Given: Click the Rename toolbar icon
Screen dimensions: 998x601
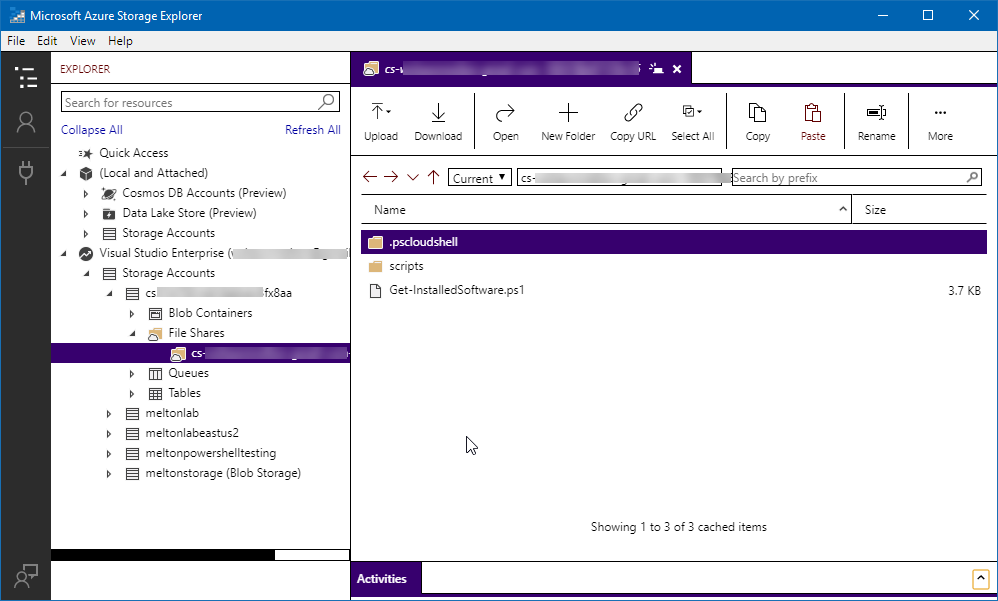Looking at the screenshot, I should point(876,112).
